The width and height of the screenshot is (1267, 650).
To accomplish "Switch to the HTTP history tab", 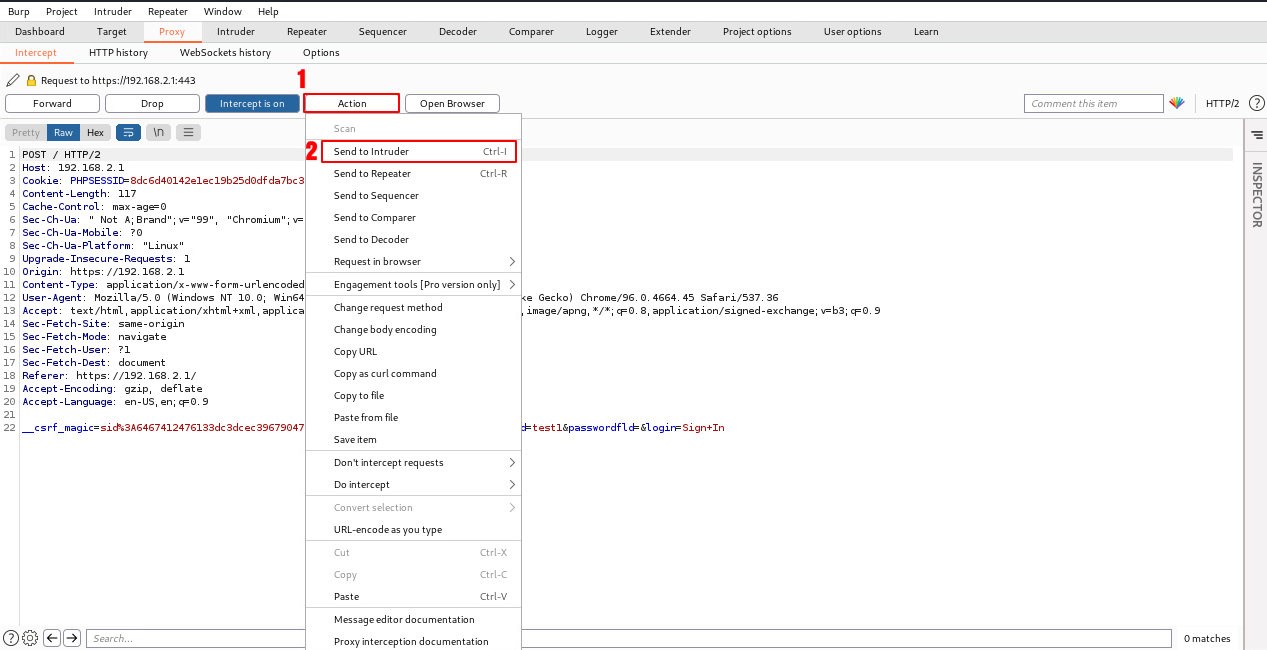I will point(118,52).
